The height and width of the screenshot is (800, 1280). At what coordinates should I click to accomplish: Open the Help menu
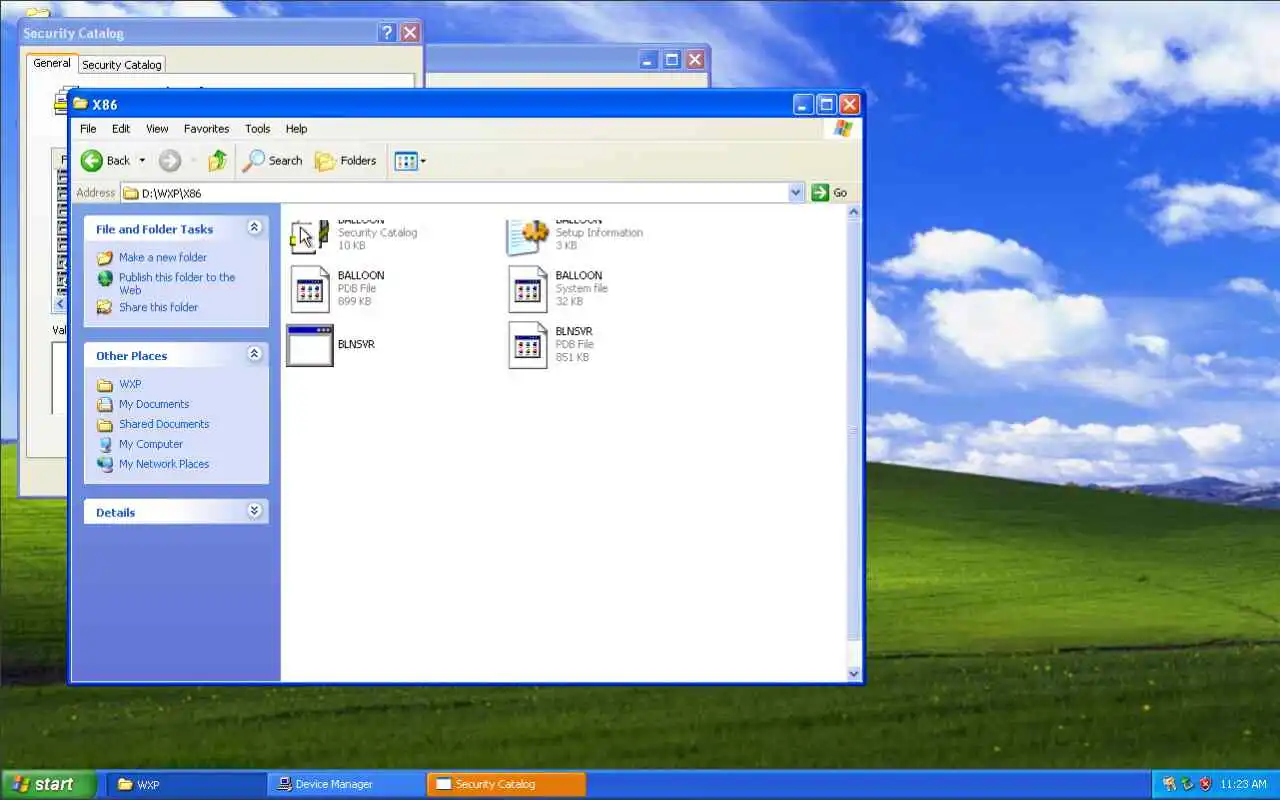(x=296, y=128)
